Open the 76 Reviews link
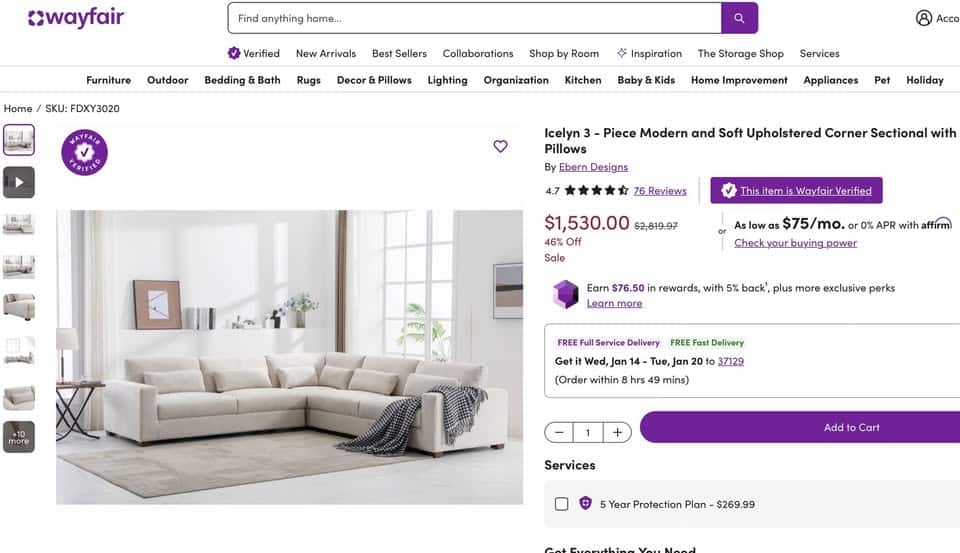The height and width of the screenshot is (553, 960). point(660,191)
